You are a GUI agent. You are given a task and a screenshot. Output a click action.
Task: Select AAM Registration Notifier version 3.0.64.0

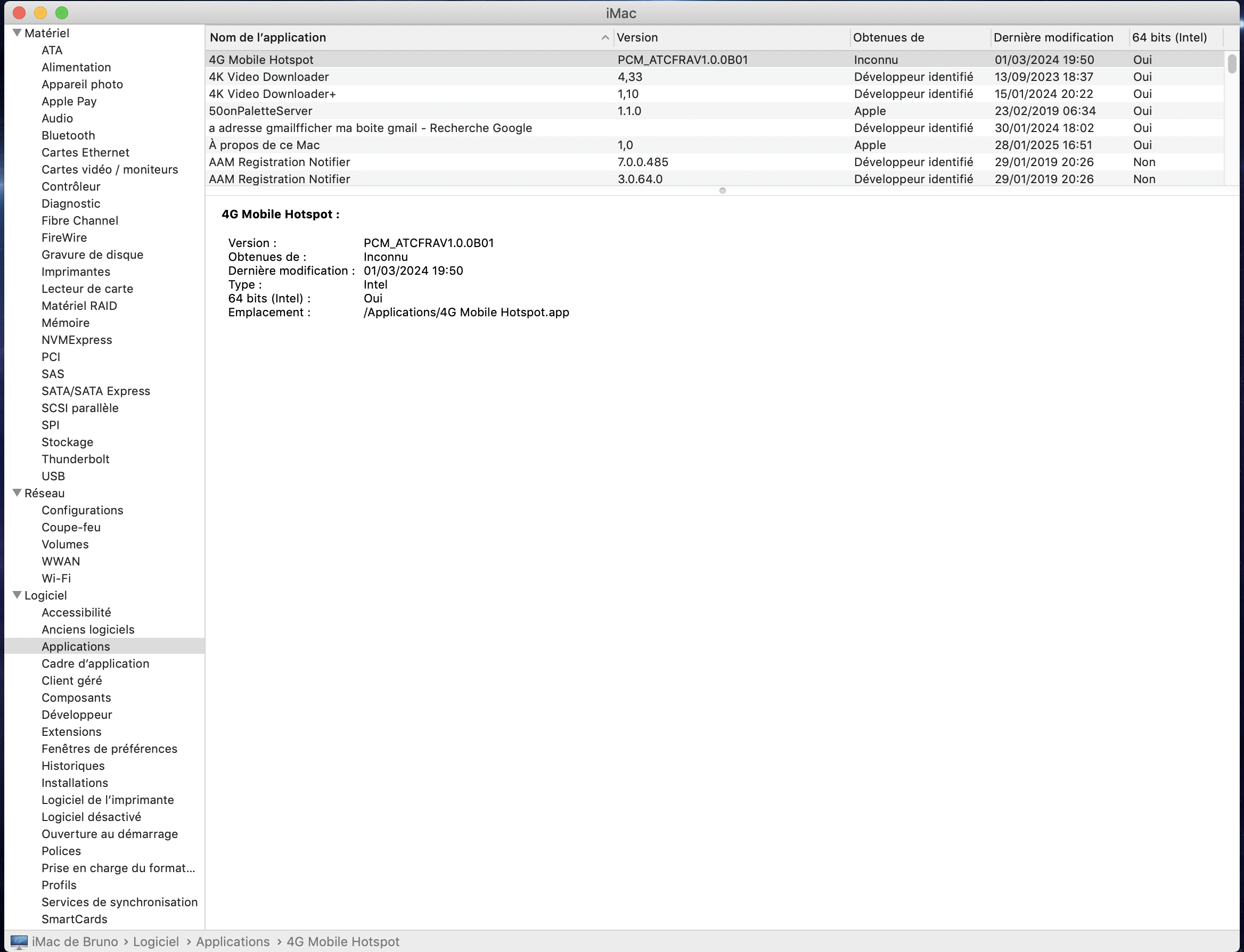tap(714, 178)
